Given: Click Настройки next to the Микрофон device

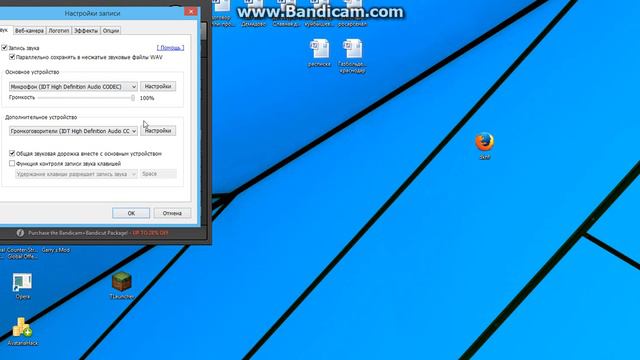Looking at the screenshot, I should coord(158,87).
